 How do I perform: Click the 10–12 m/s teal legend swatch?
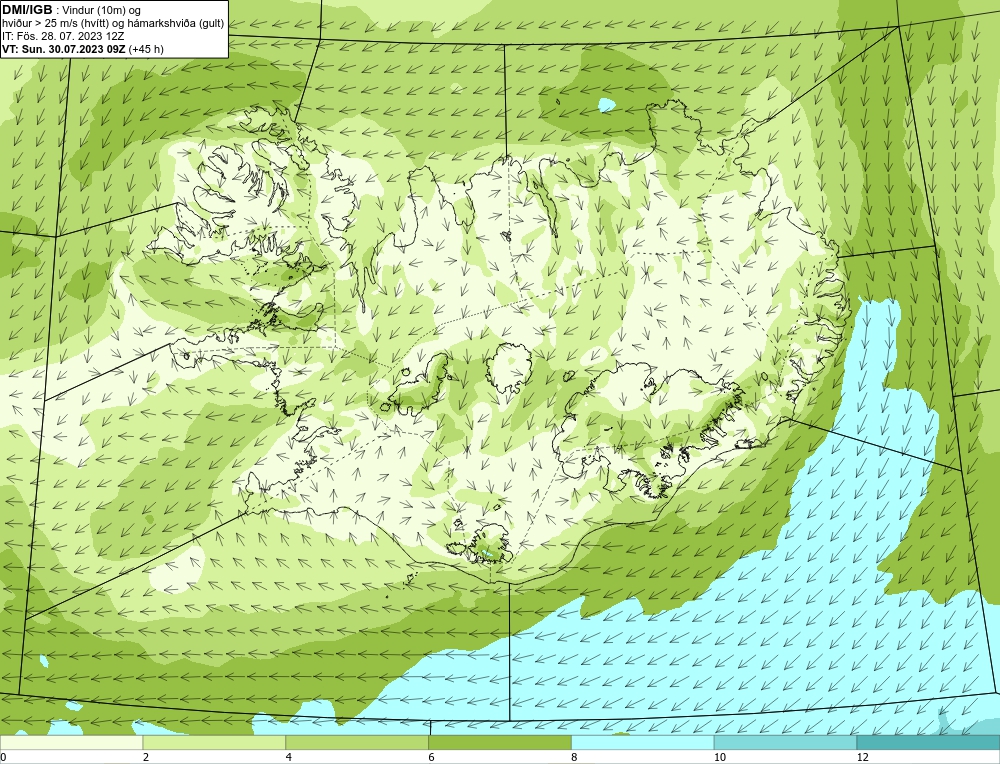(786, 742)
